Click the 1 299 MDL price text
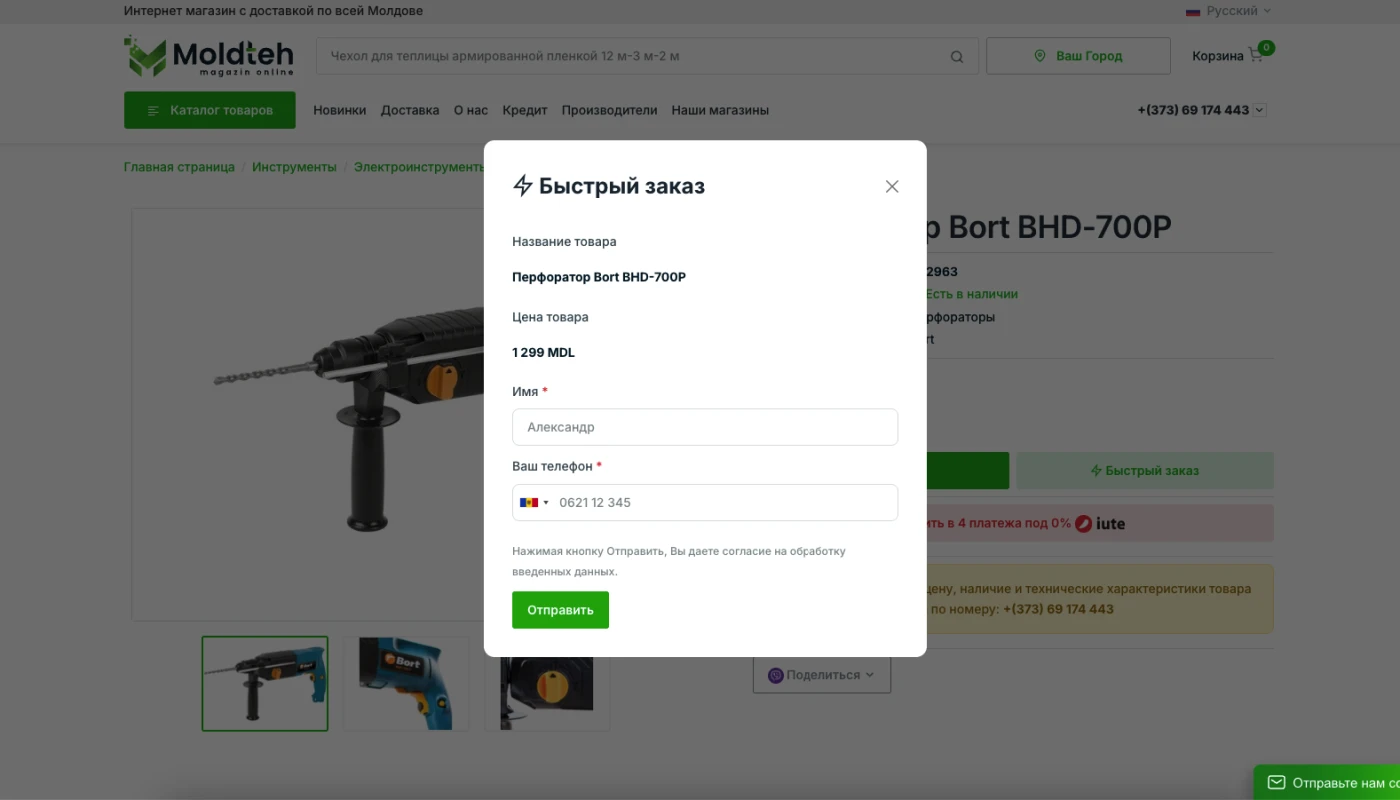1400x800 pixels. tap(543, 353)
